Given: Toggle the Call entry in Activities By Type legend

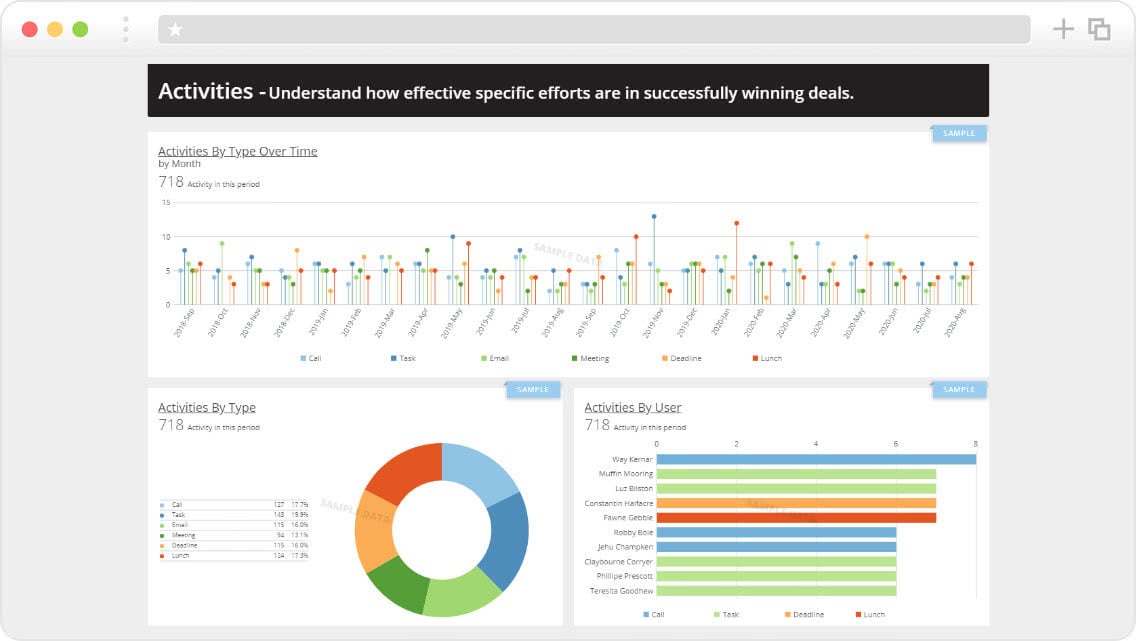Looking at the screenshot, I should 162,503.
